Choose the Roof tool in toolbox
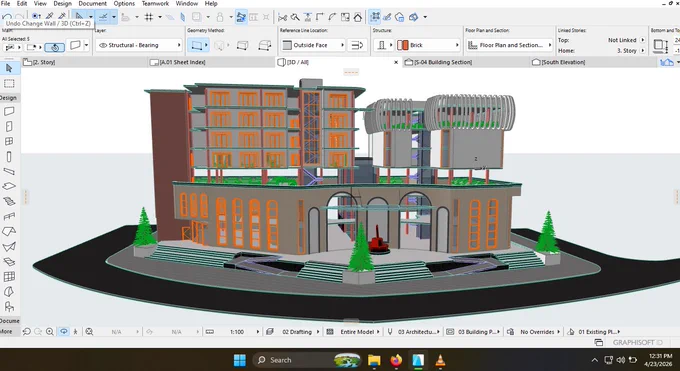Image resolution: width=680 pixels, height=371 pixels. click(x=9, y=231)
